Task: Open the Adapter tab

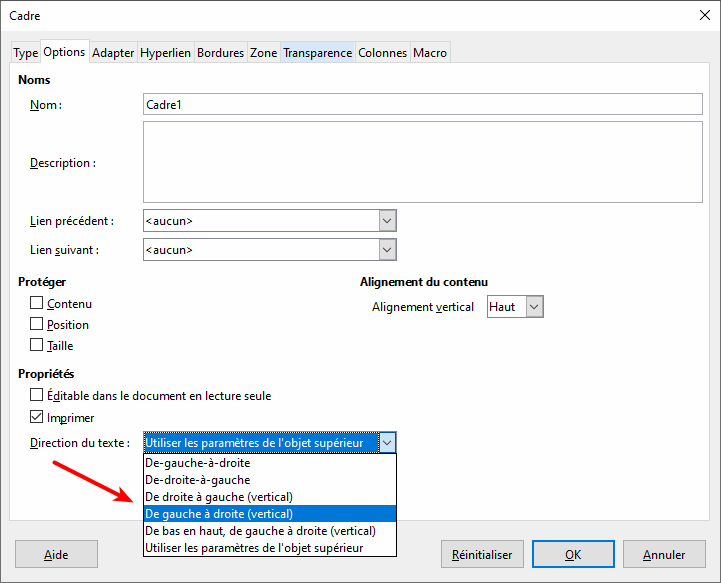Action: click(113, 53)
